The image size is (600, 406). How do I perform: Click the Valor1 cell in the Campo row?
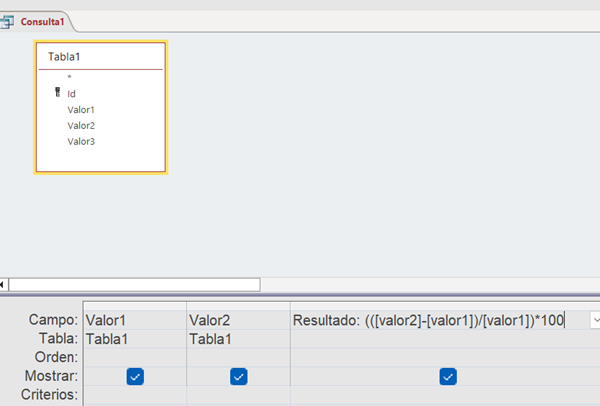135,320
